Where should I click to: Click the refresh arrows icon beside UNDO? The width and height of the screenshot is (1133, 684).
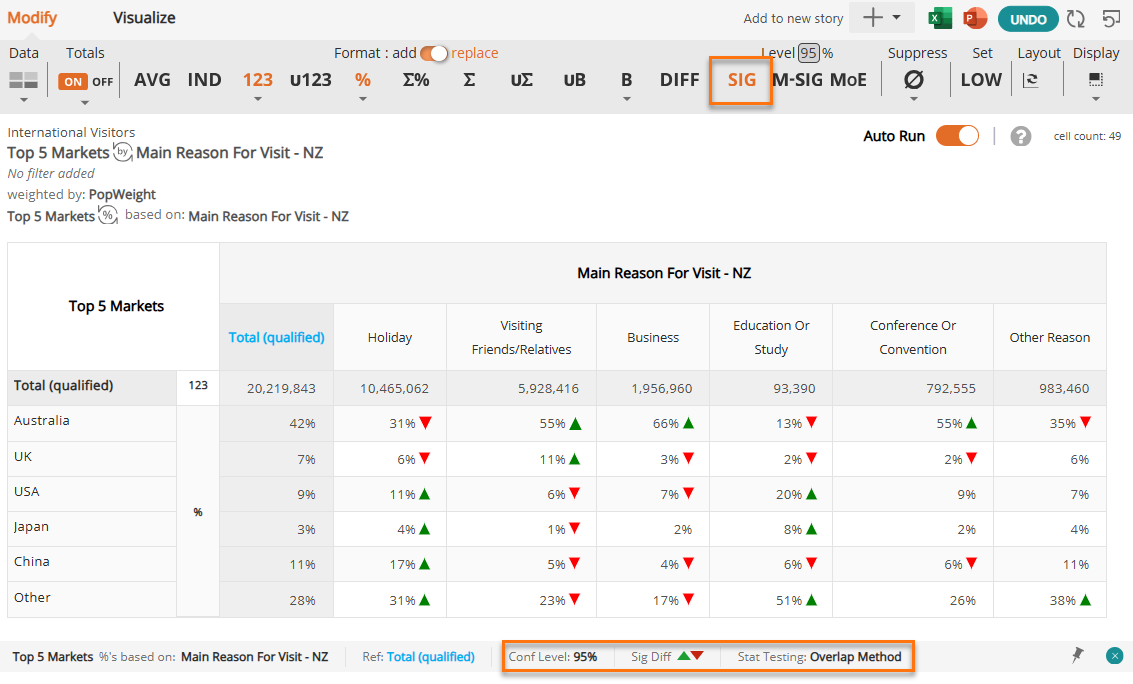[x=1076, y=19]
